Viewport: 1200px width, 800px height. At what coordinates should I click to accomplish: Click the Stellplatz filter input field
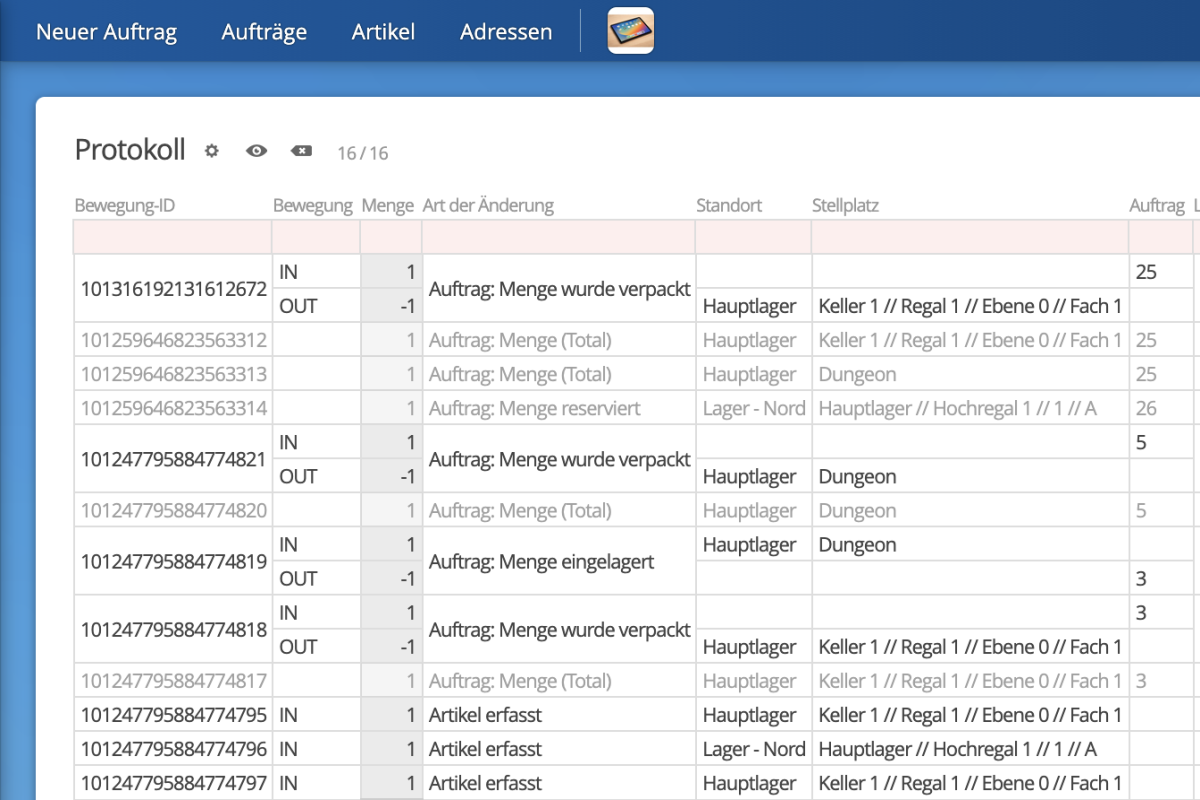[x=969, y=237]
